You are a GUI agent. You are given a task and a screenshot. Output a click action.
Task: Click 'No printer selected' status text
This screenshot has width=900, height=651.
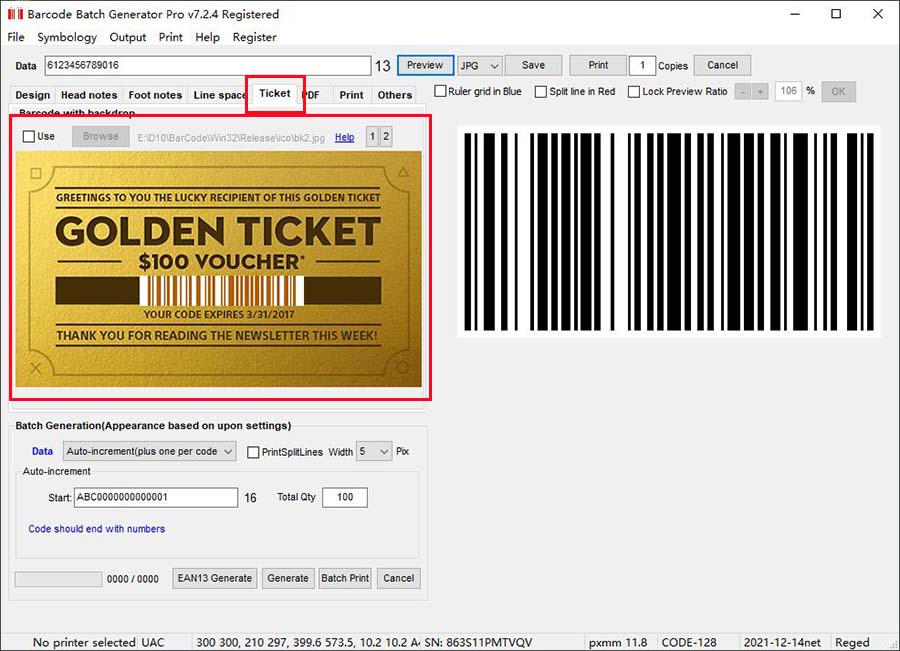(84, 642)
